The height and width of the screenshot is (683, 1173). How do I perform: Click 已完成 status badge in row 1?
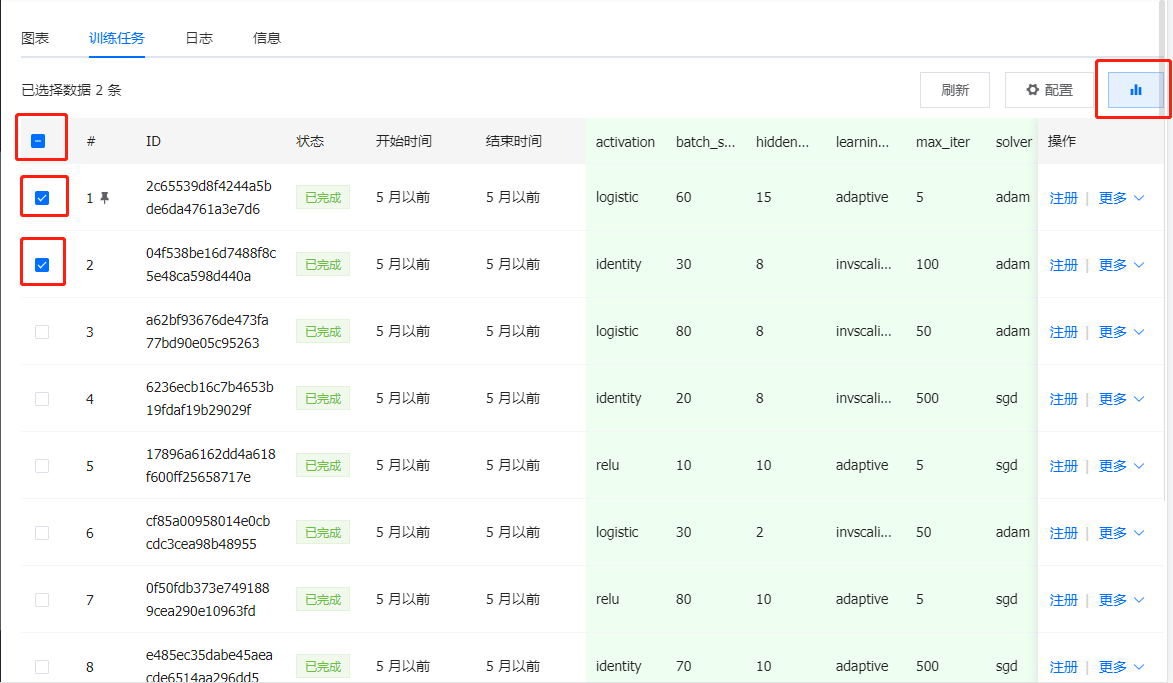(322, 197)
